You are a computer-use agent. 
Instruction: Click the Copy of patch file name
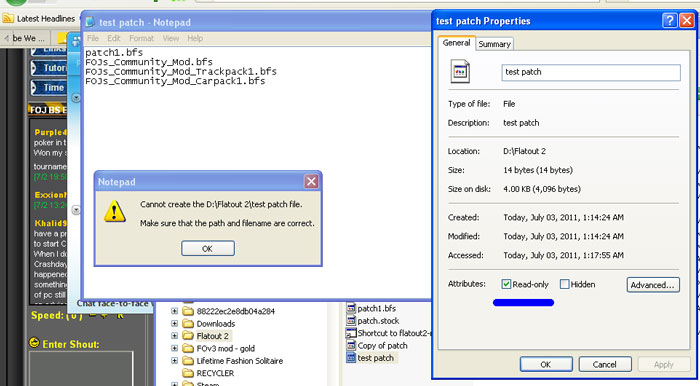tap(383, 345)
